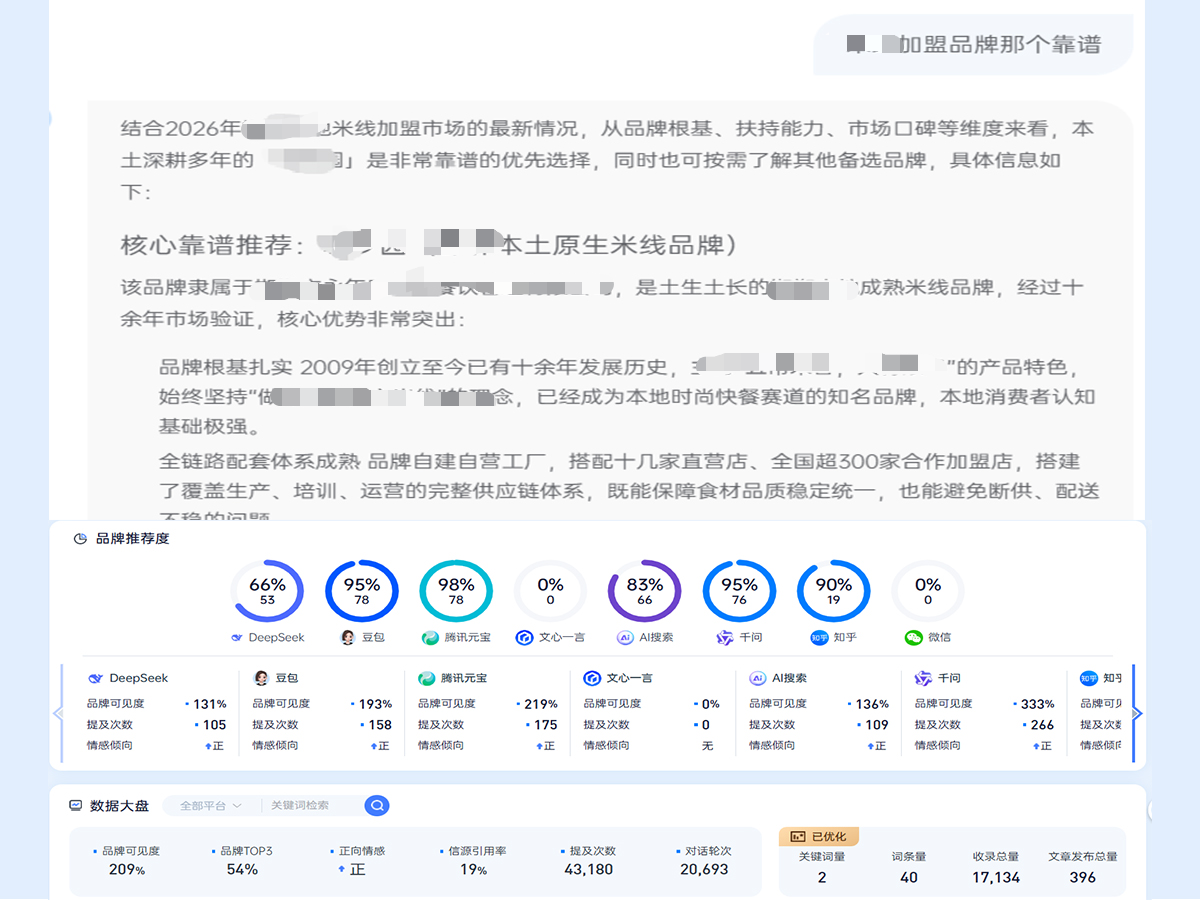Click AI搜索 提及次数 109 value

(x=876, y=725)
